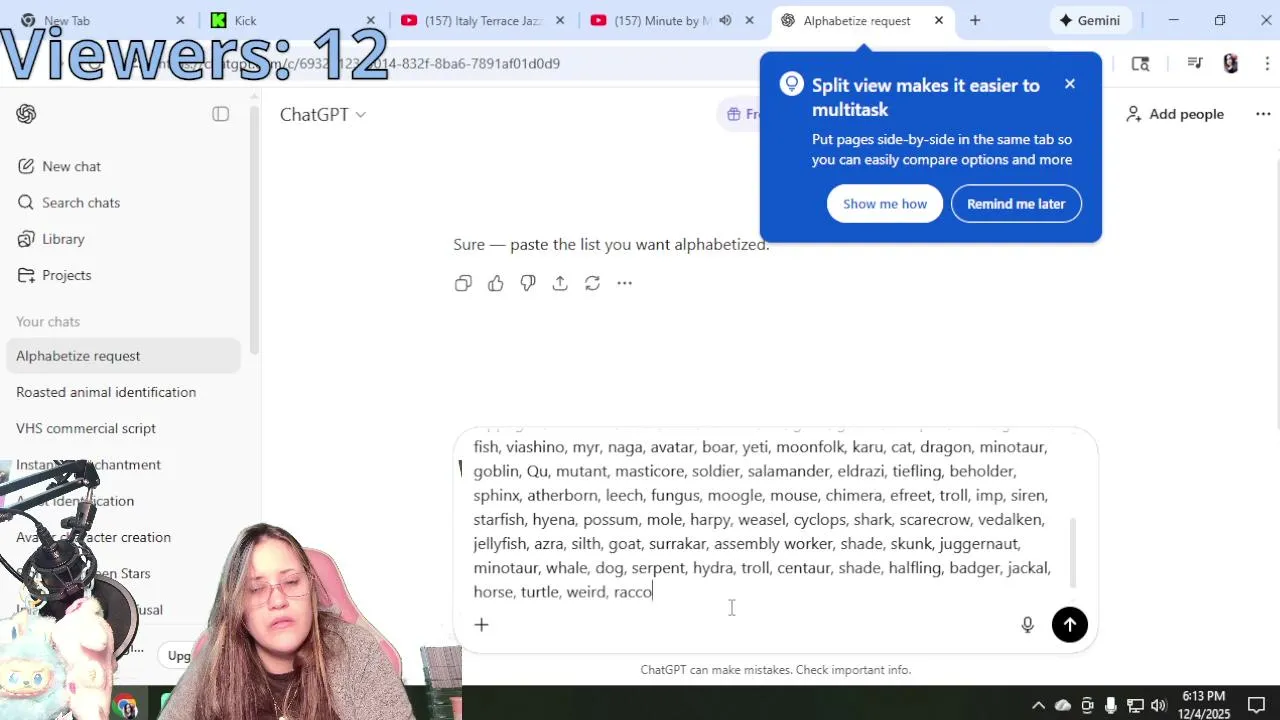Switch to the Kick browser tab

point(293,20)
